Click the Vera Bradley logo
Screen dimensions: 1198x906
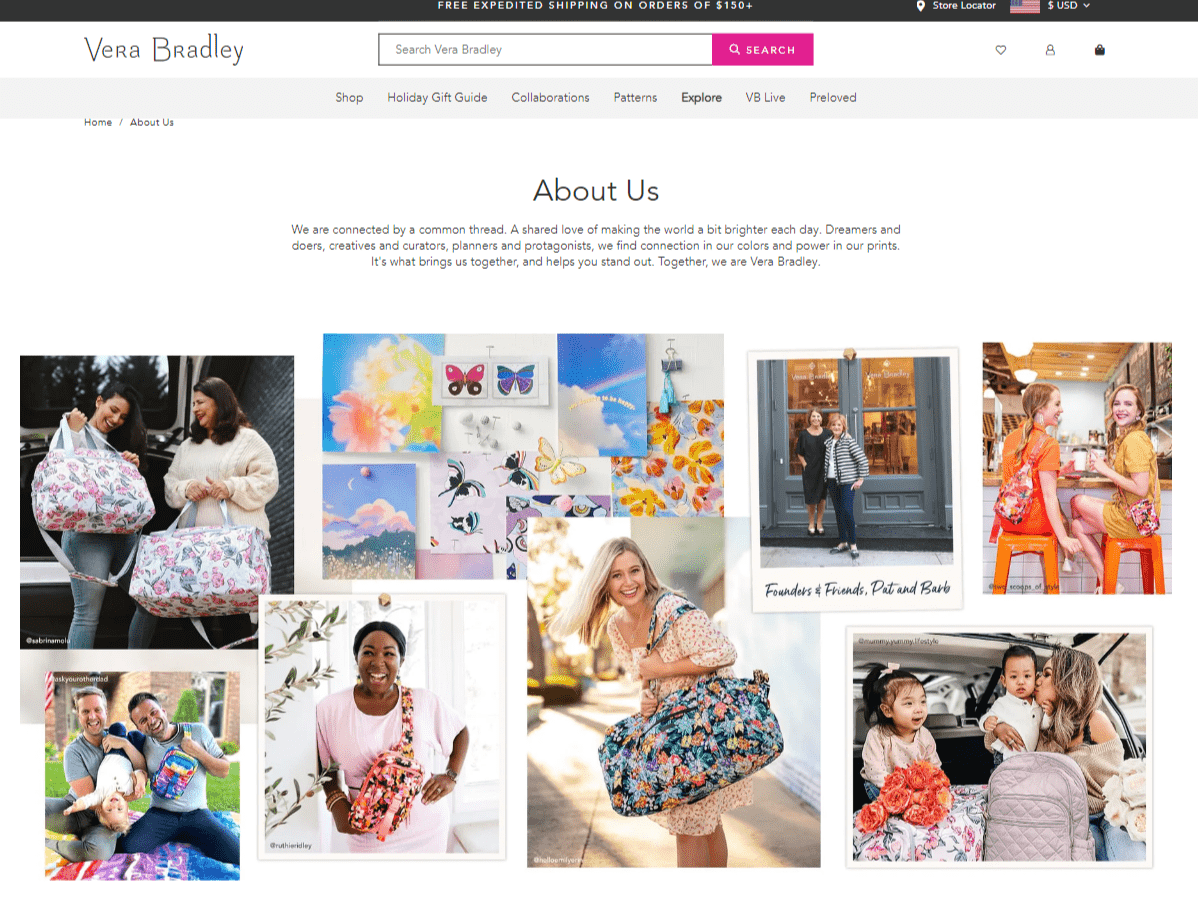point(164,50)
